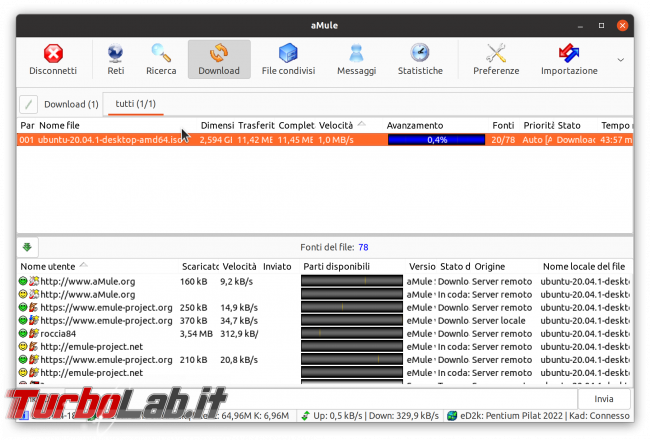Maximize the aMule window
Image resolution: width=650 pixels, height=440 pixels.
601,26
